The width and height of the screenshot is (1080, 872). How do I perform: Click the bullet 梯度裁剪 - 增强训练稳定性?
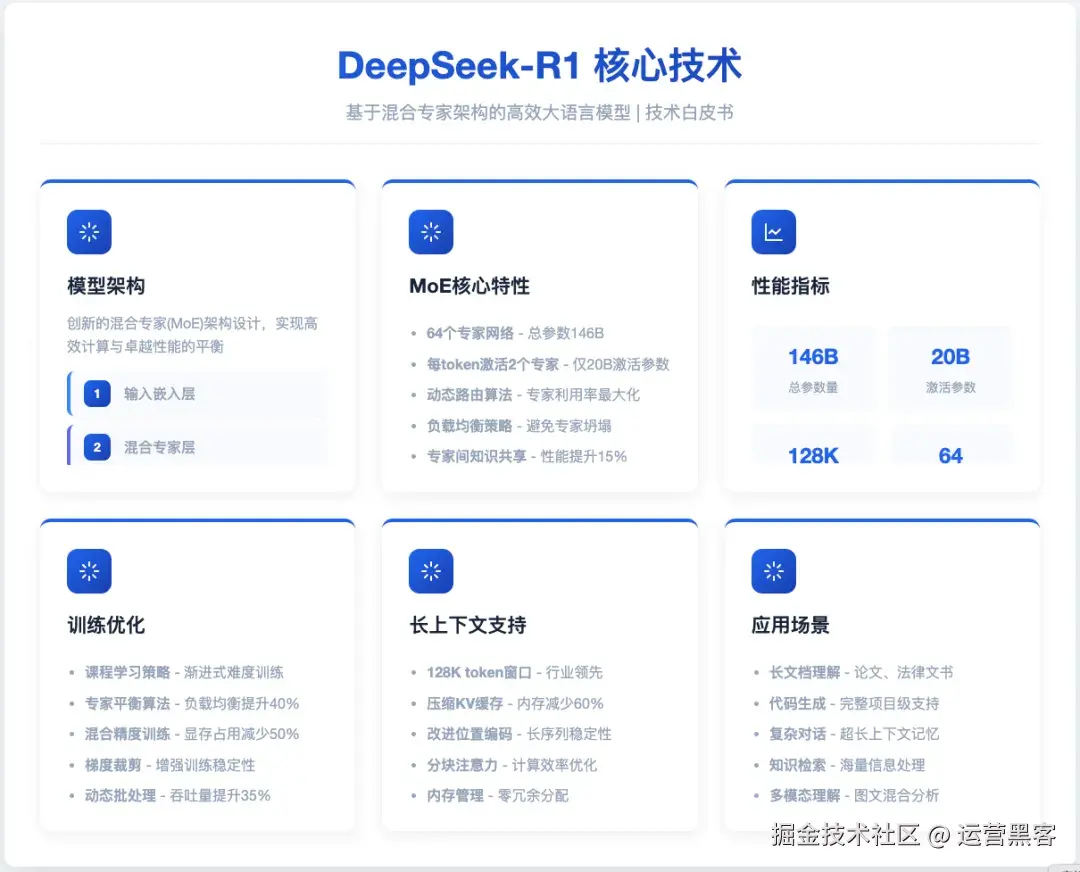coord(169,765)
